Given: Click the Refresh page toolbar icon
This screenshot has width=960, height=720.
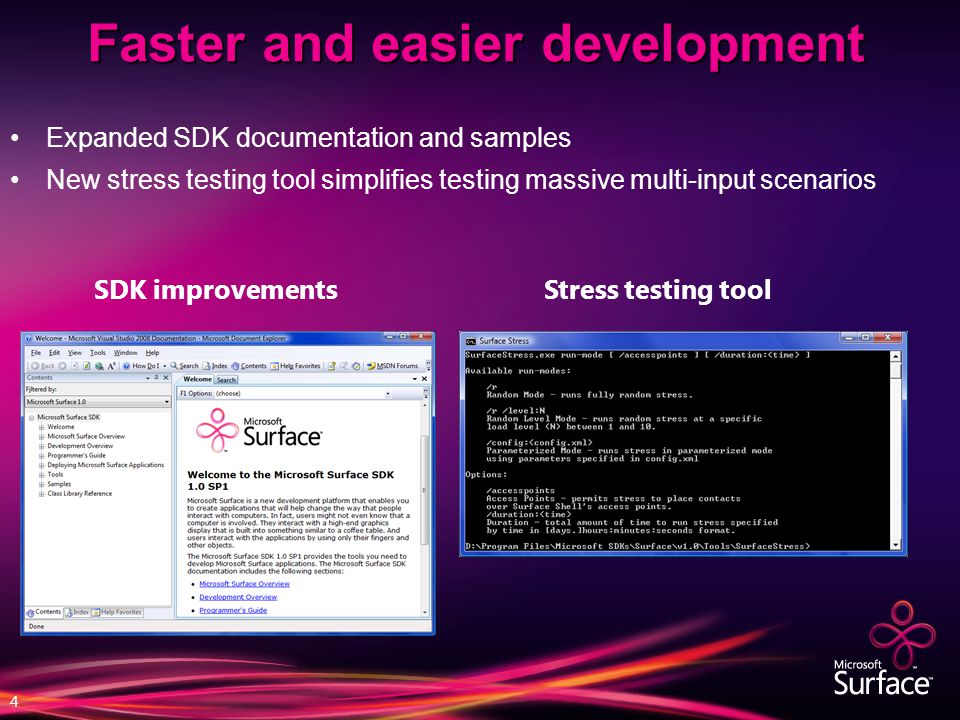Looking at the screenshot, I should click(87, 366).
